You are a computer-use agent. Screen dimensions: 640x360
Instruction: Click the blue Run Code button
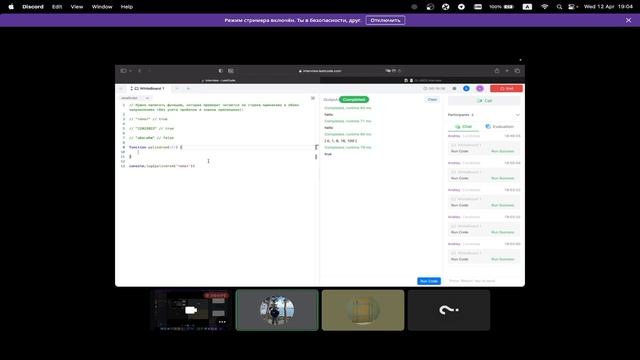point(429,281)
